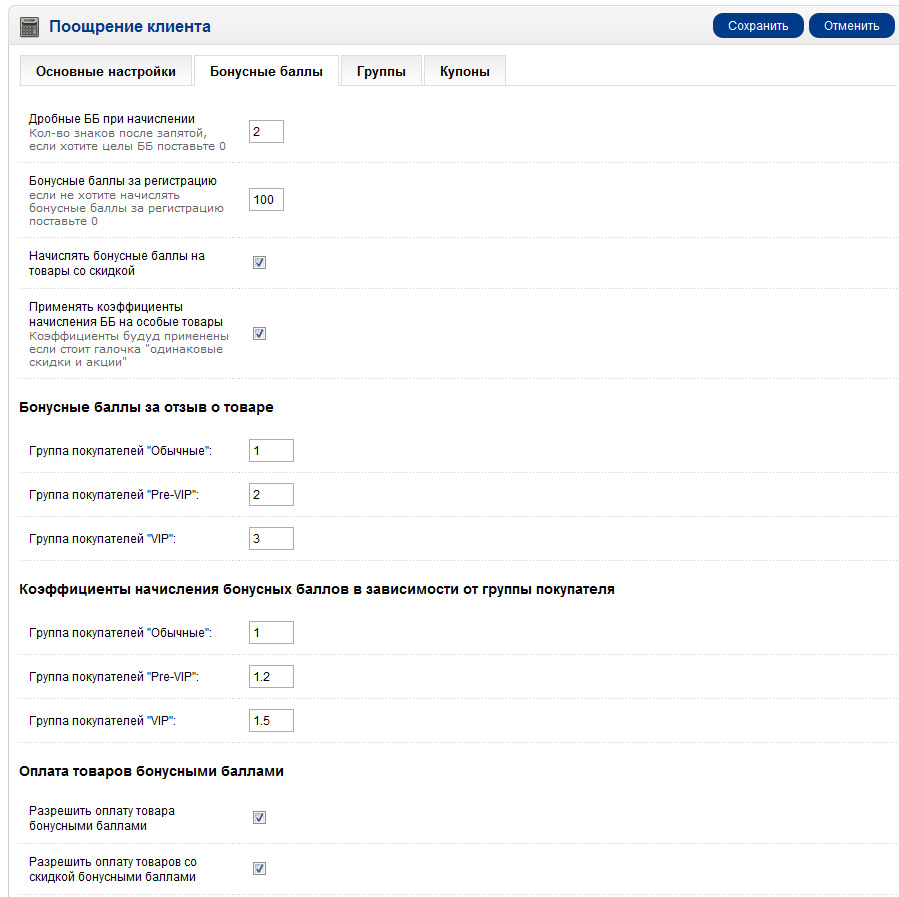The height and width of the screenshot is (897, 899).
Task: Toggle bonus points on discounted goods checkbox
Action: (259, 263)
